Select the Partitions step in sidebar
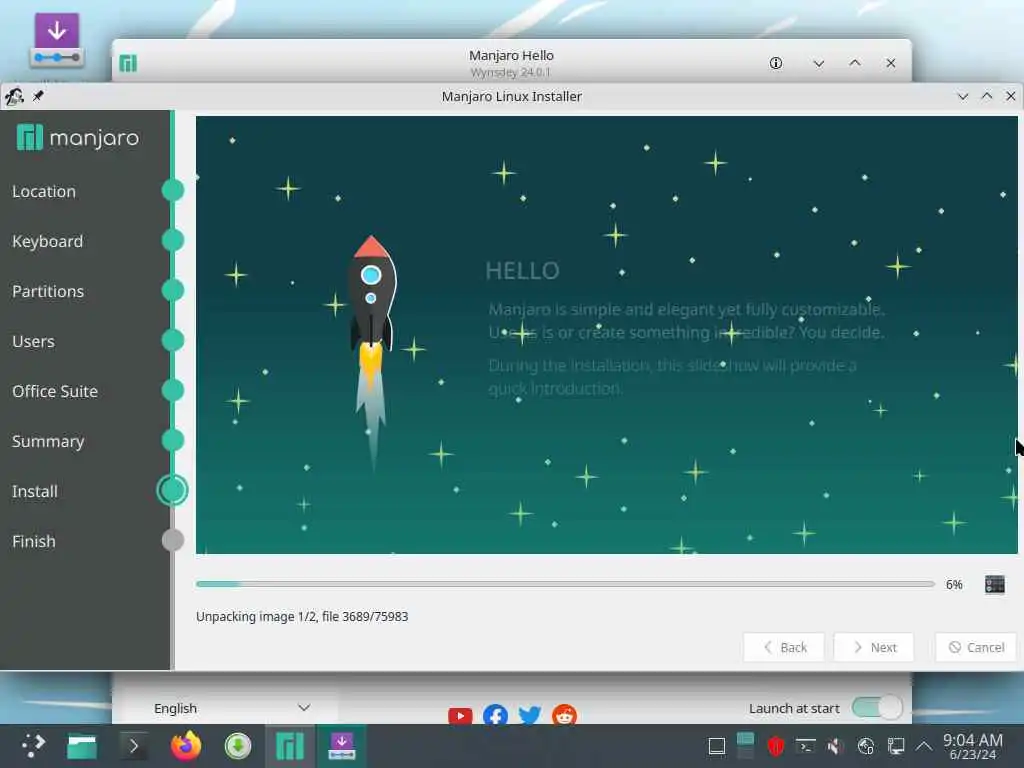The image size is (1024, 768). (48, 291)
